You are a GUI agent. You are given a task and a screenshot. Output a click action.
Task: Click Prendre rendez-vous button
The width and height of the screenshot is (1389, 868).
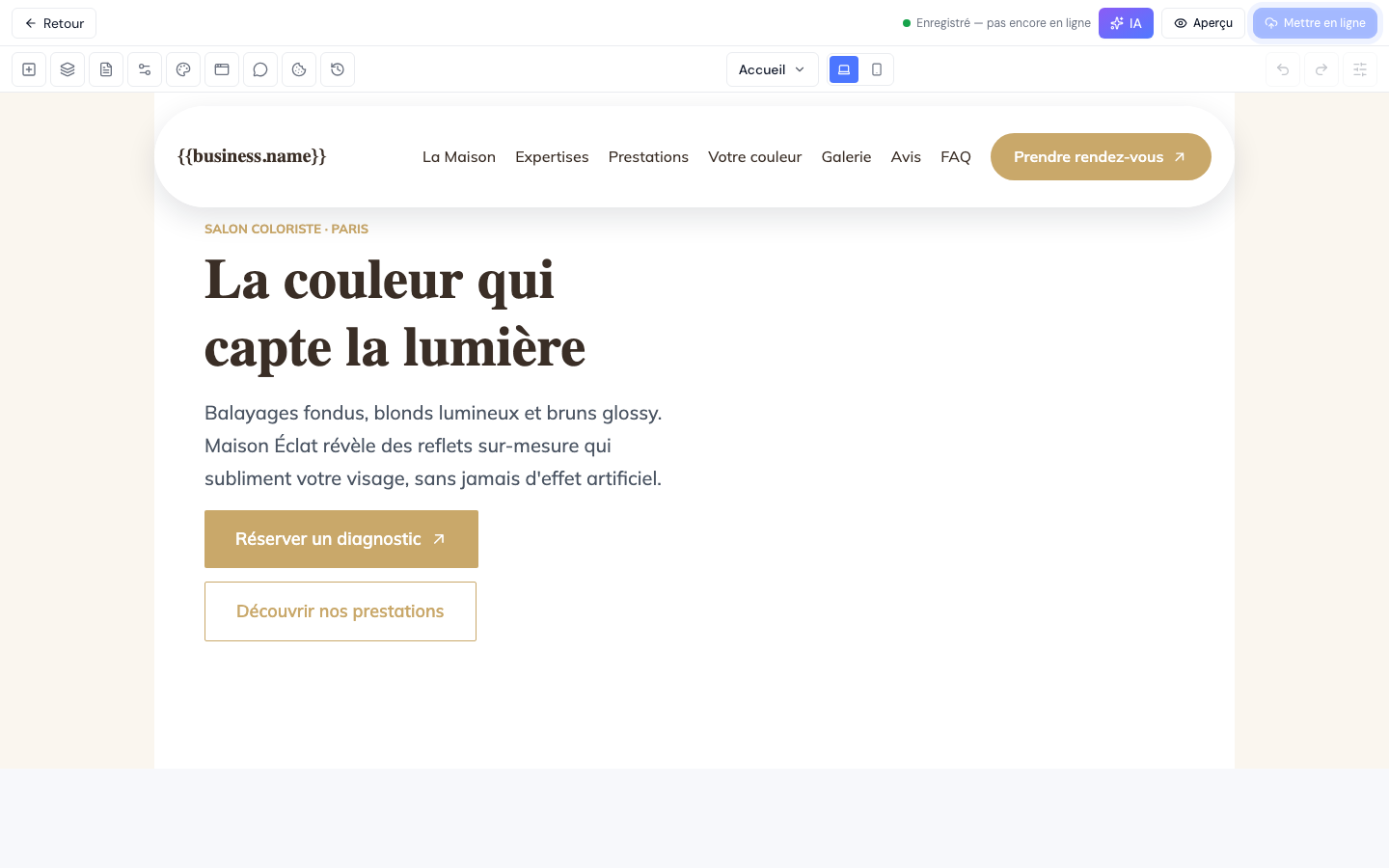coord(1101,157)
